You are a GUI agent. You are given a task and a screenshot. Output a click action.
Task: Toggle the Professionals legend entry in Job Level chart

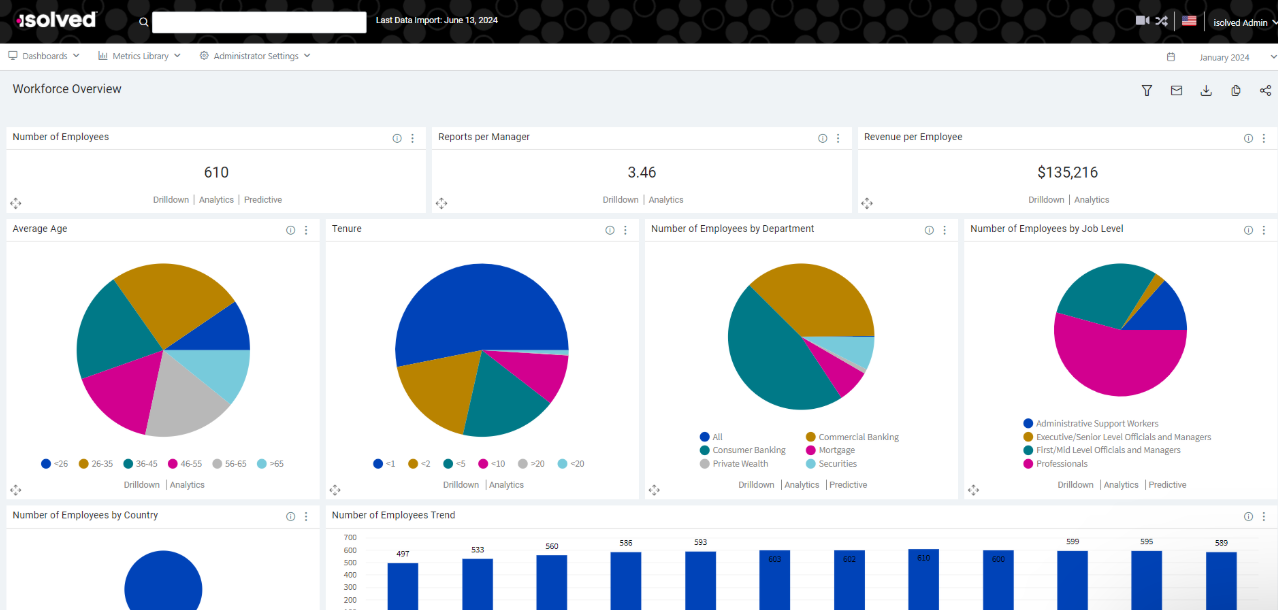(x=1060, y=464)
